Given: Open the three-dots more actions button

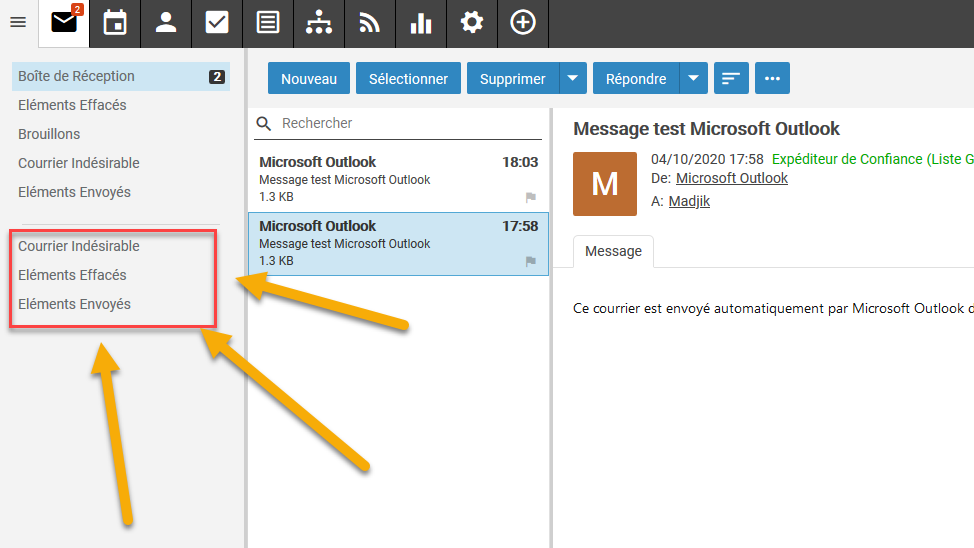Looking at the screenshot, I should tap(772, 79).
